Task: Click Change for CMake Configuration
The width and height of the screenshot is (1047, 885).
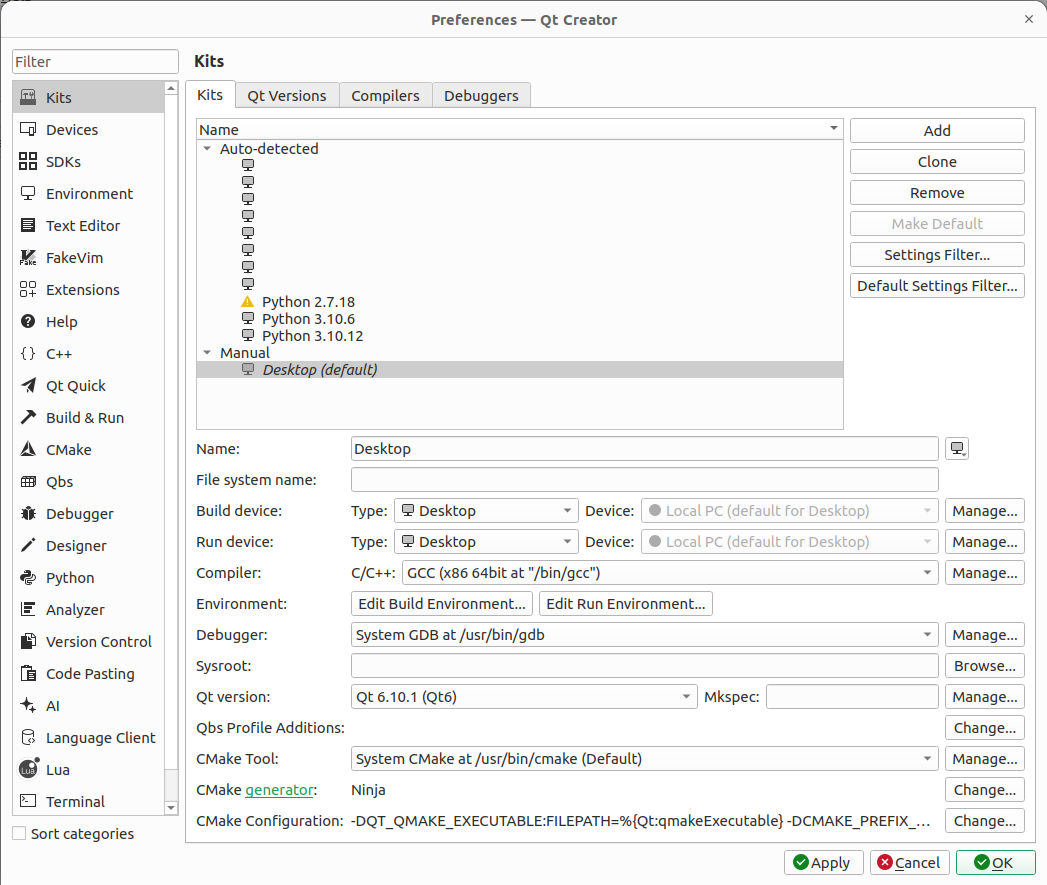Action: click(x=984, y=821)
